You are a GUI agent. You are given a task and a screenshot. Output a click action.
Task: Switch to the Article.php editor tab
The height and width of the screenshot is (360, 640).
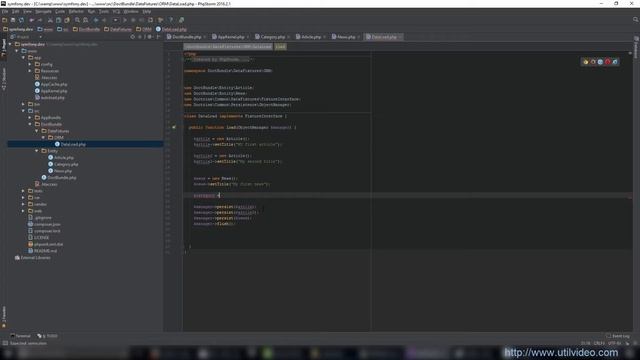tap(311, 37)
